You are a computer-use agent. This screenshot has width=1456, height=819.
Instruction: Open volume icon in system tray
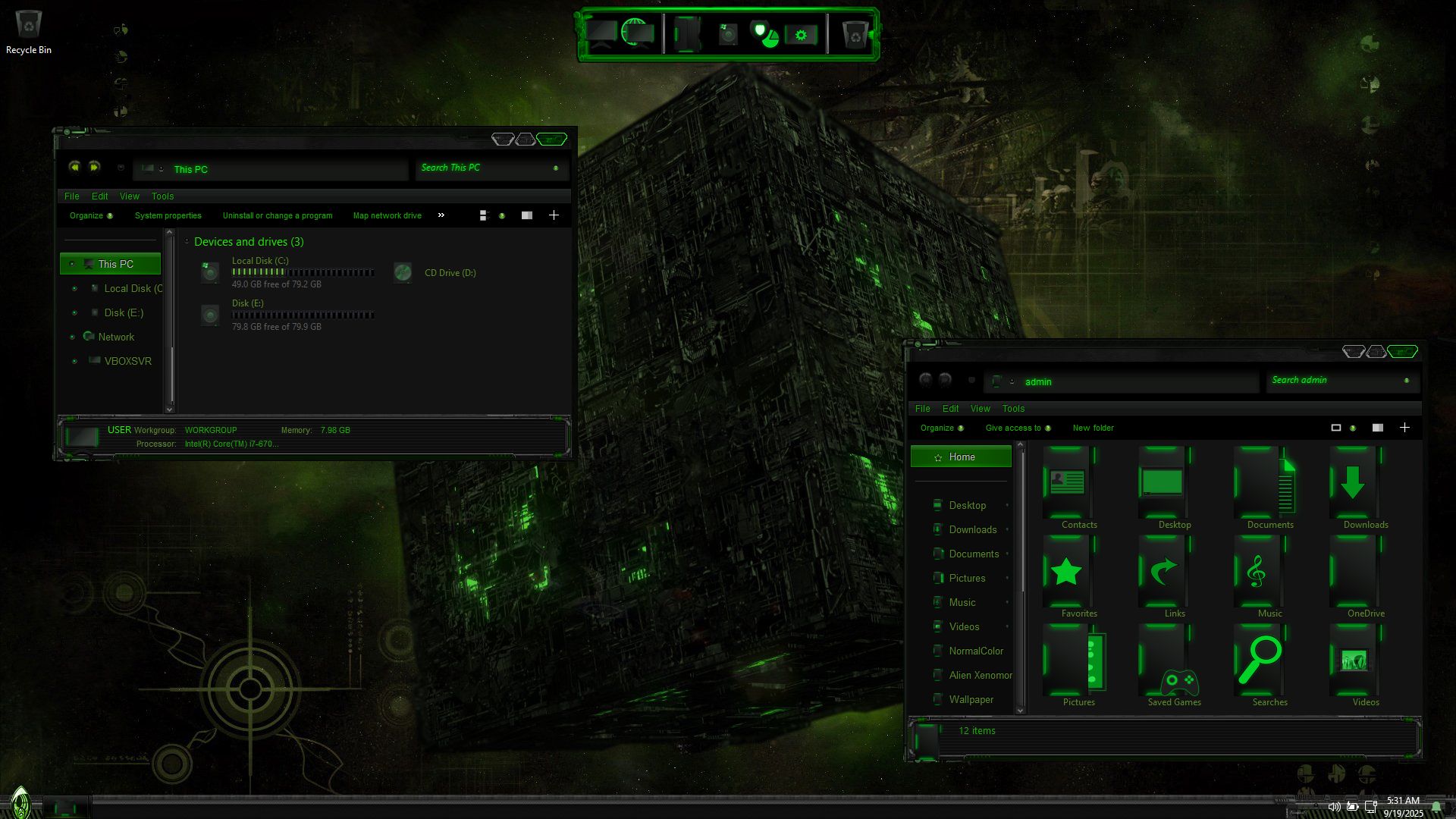(1334, 806)
